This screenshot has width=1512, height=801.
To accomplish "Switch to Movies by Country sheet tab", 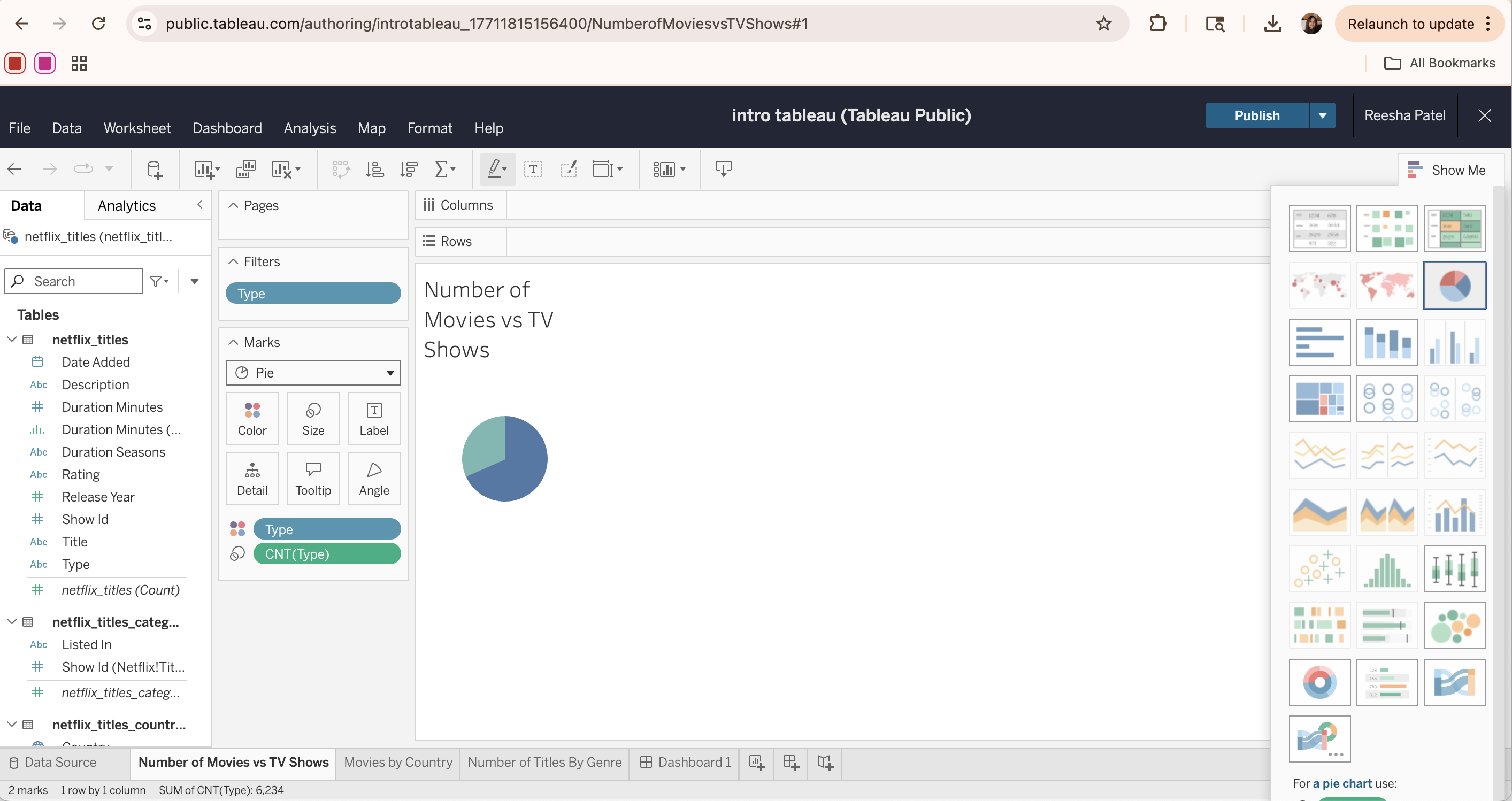I will (398, 763).
